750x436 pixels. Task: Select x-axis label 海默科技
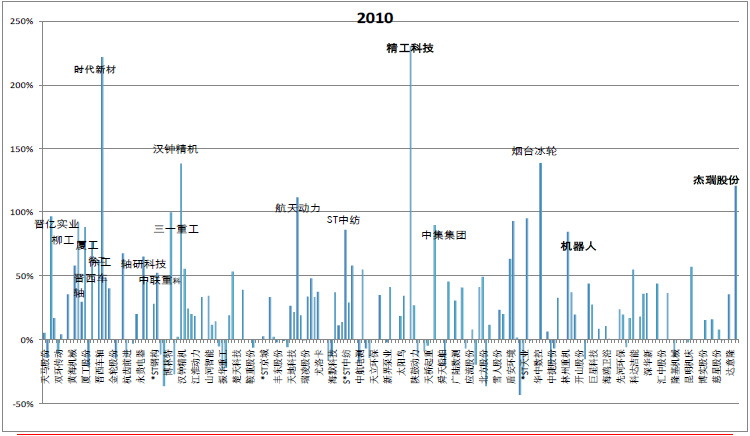pyautogui.click(x=333, y=367)
